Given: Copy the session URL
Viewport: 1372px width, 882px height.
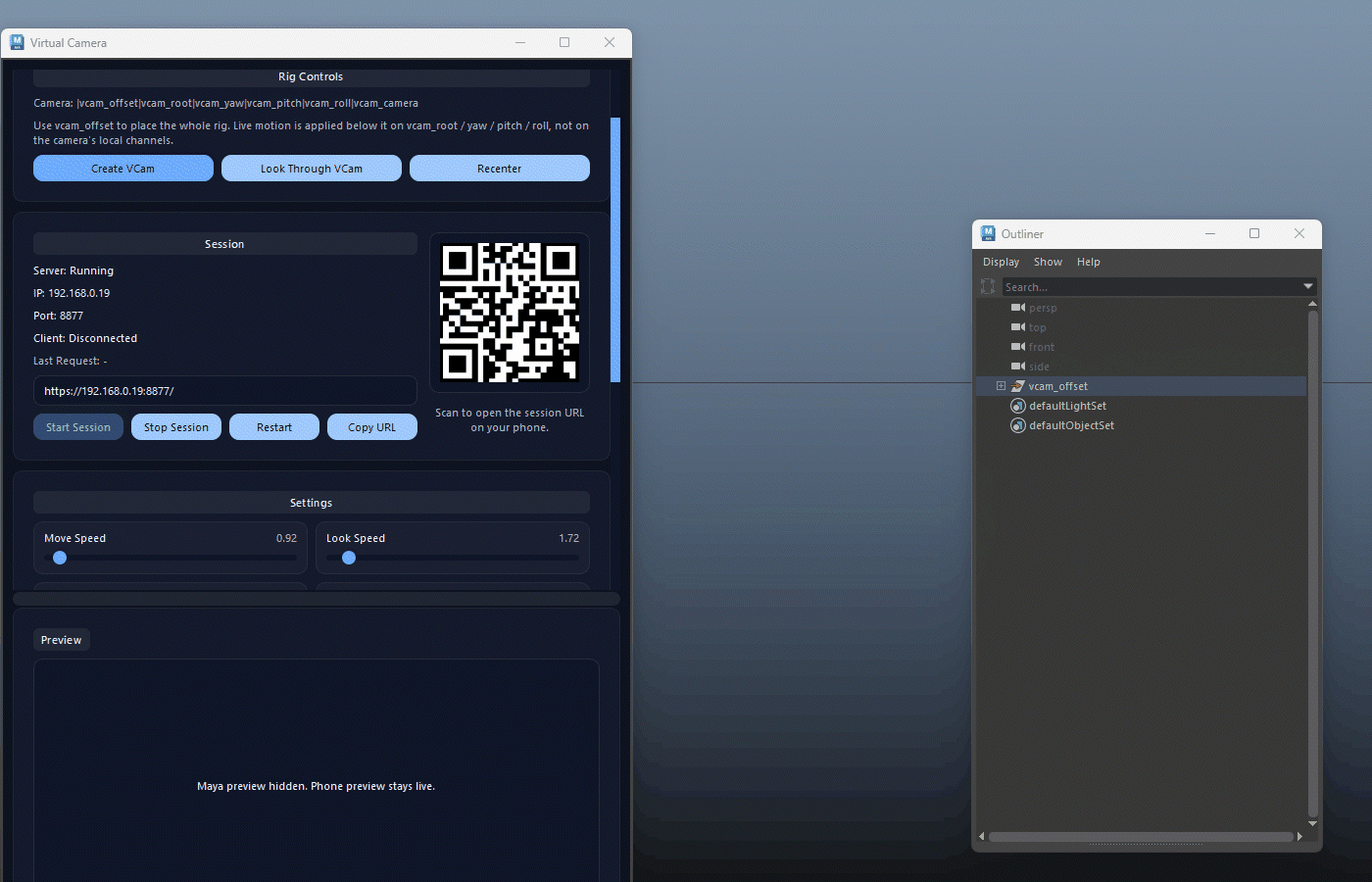Looking at the screenshot, I should (372, 427).
